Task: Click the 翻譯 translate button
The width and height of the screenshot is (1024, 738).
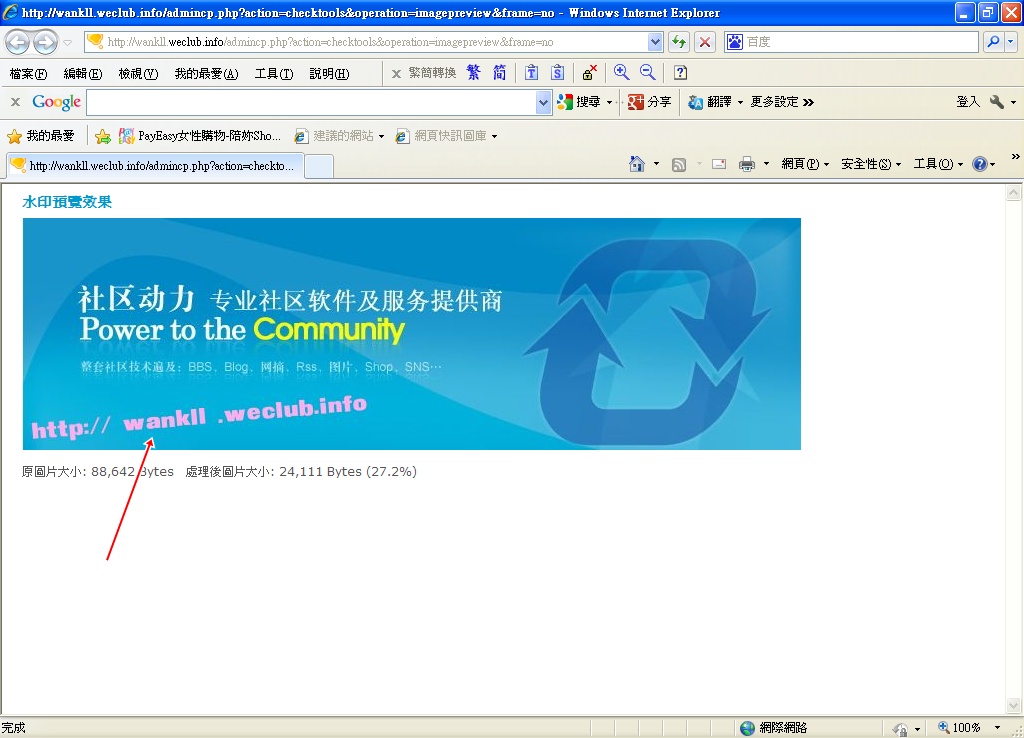Action: (711, 102)
